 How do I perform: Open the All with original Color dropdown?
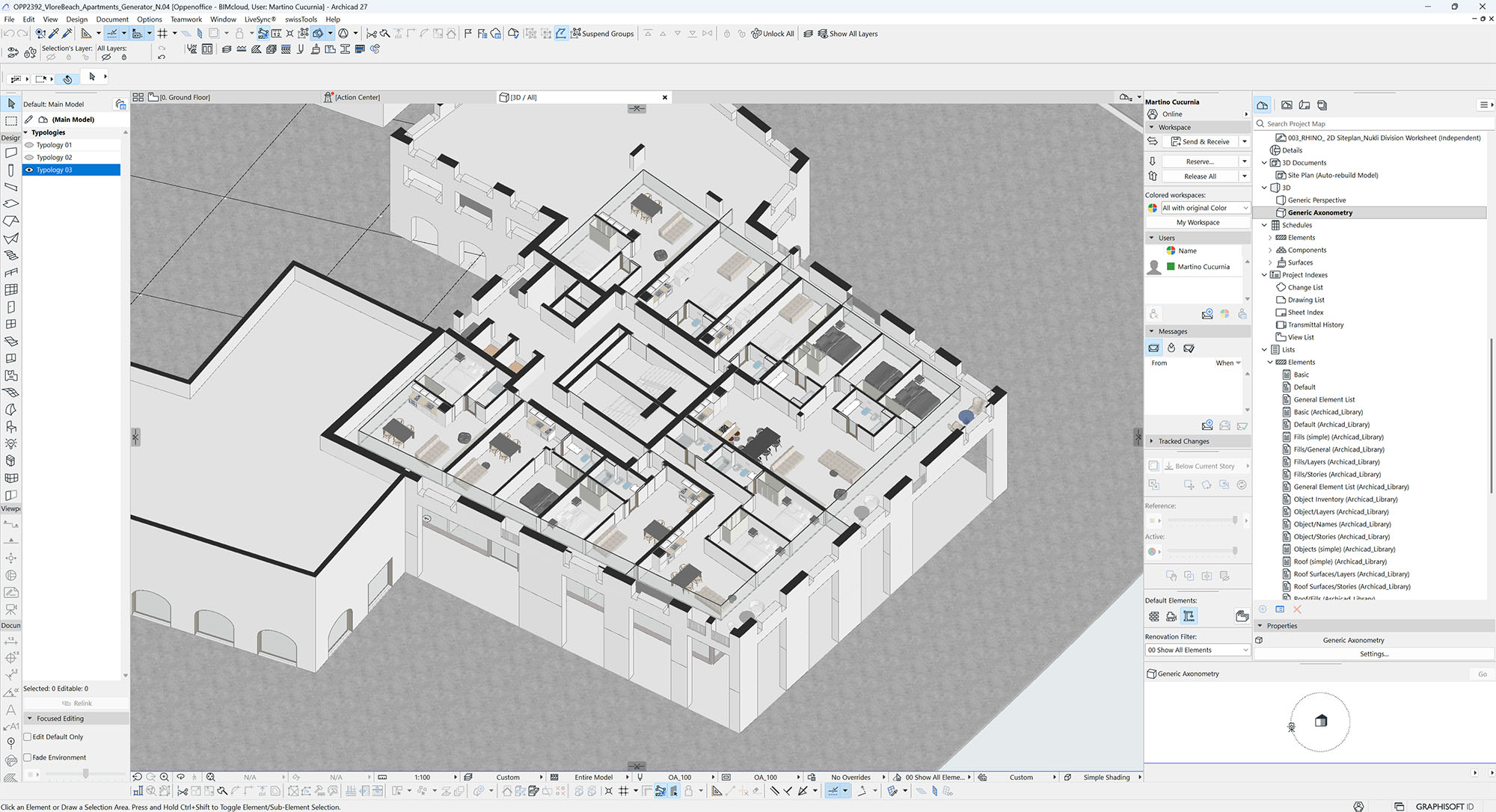pos(1205,208)
